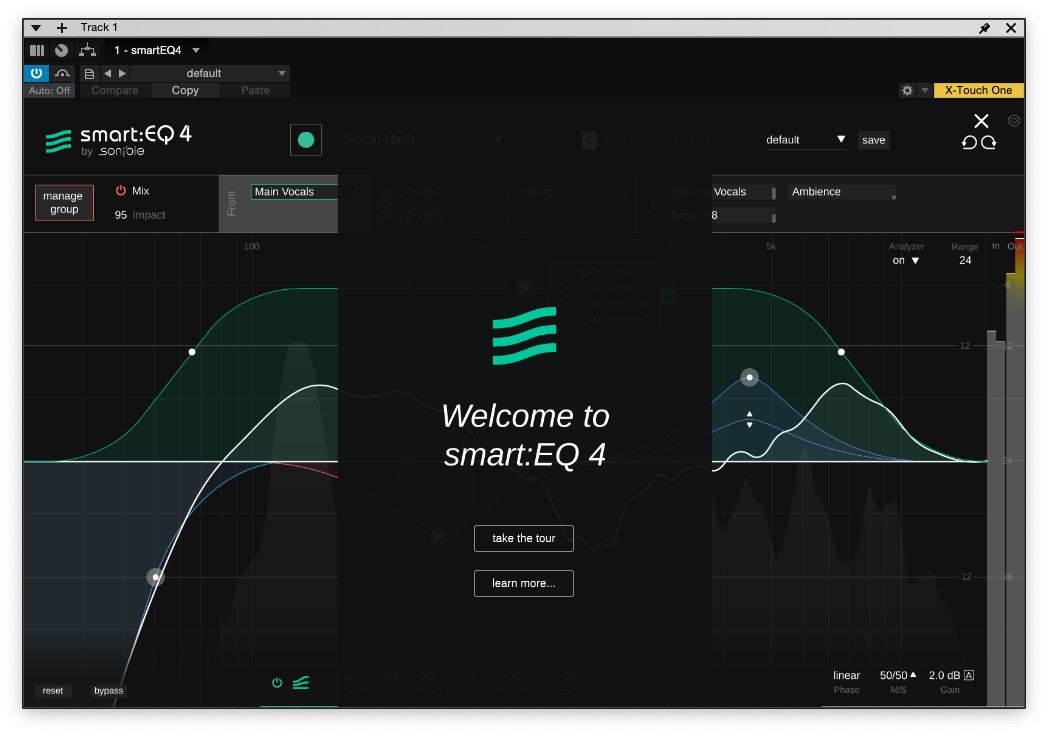Open the preset file page icon
The width and height of the screenshot is (1048, 735).
coord(89,74)
